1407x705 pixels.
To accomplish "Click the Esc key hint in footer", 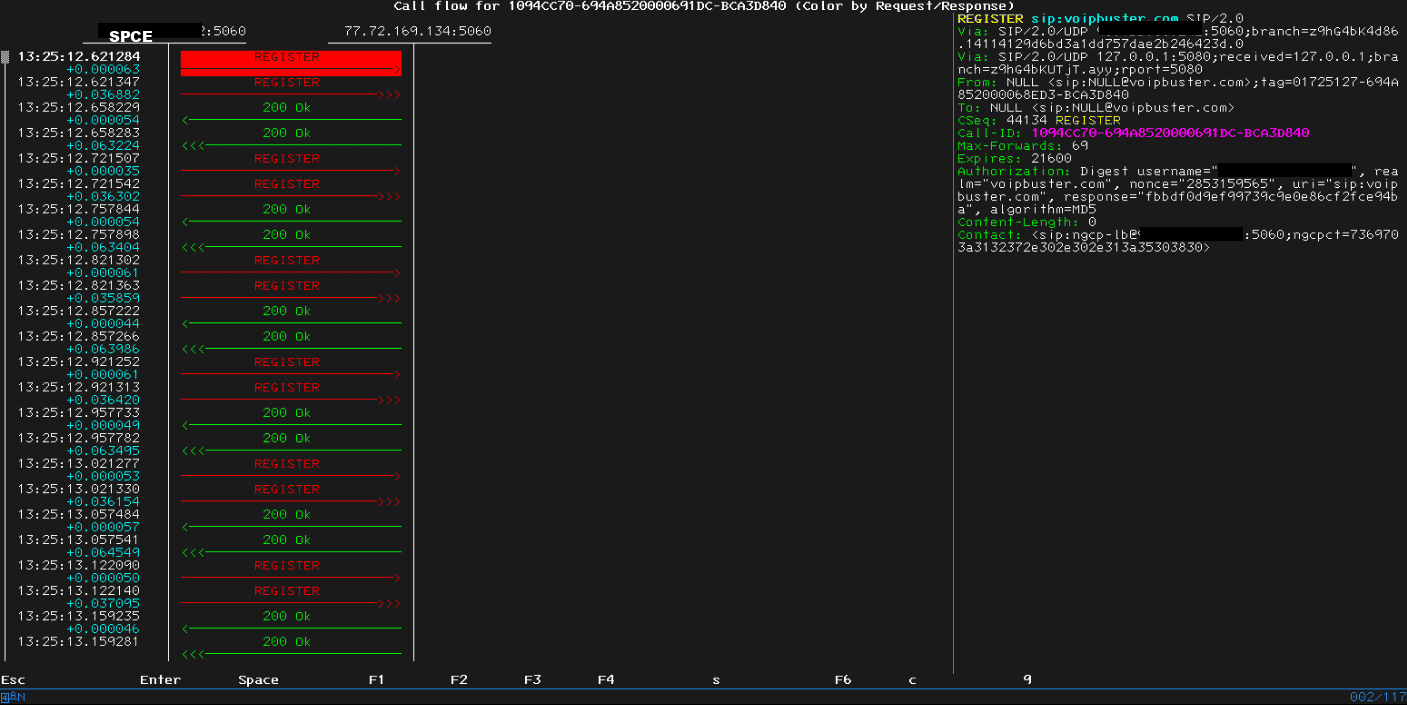I will [x=13, y=680].
